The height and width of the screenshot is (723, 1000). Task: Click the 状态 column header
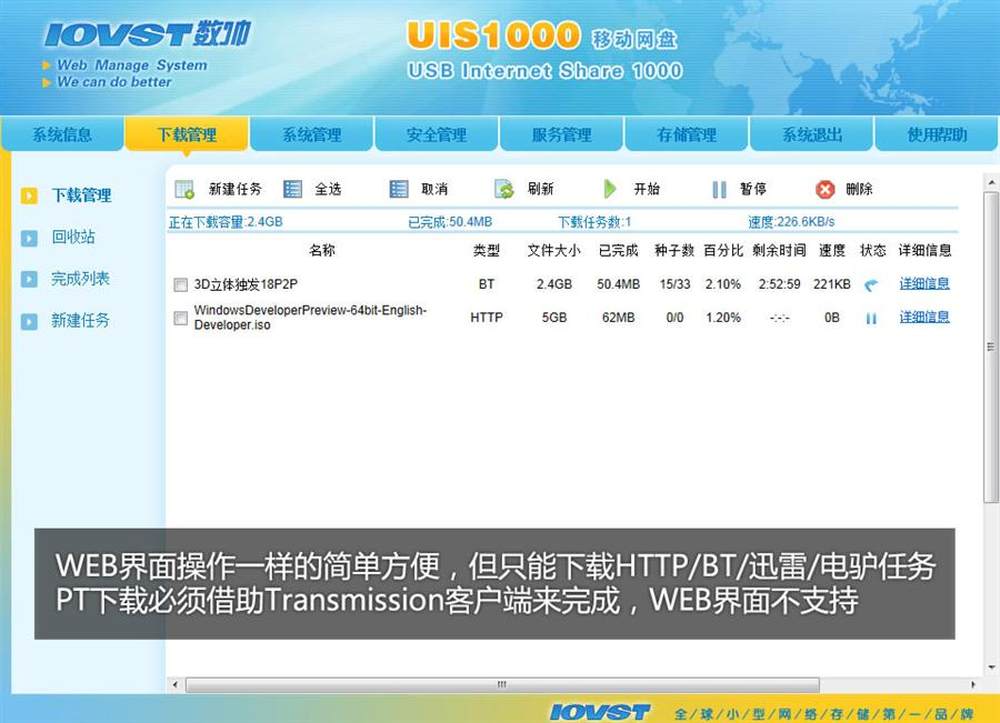(x=872, y=250)
